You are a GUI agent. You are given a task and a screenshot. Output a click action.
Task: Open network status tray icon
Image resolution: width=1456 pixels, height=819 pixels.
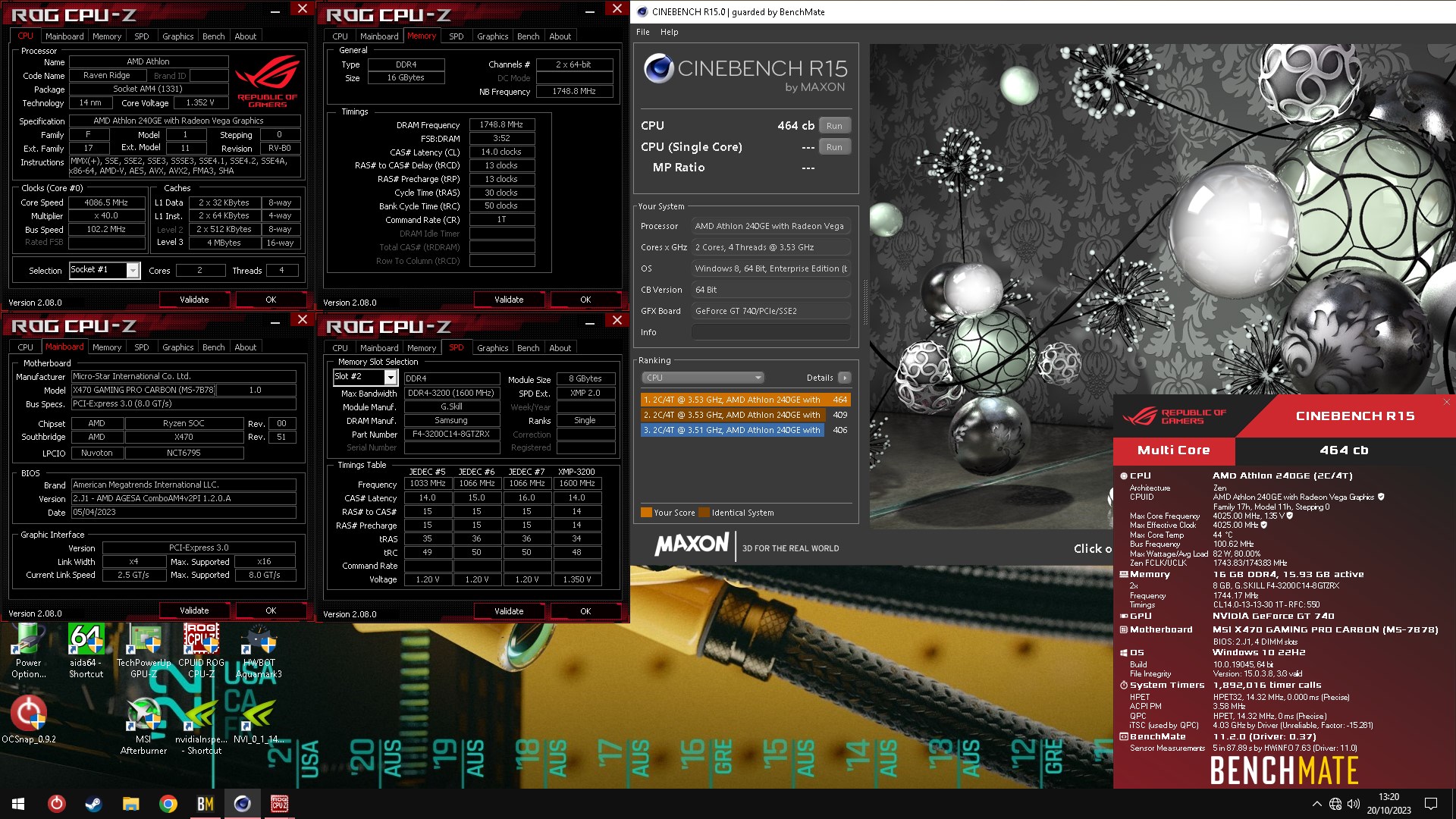1335,804
